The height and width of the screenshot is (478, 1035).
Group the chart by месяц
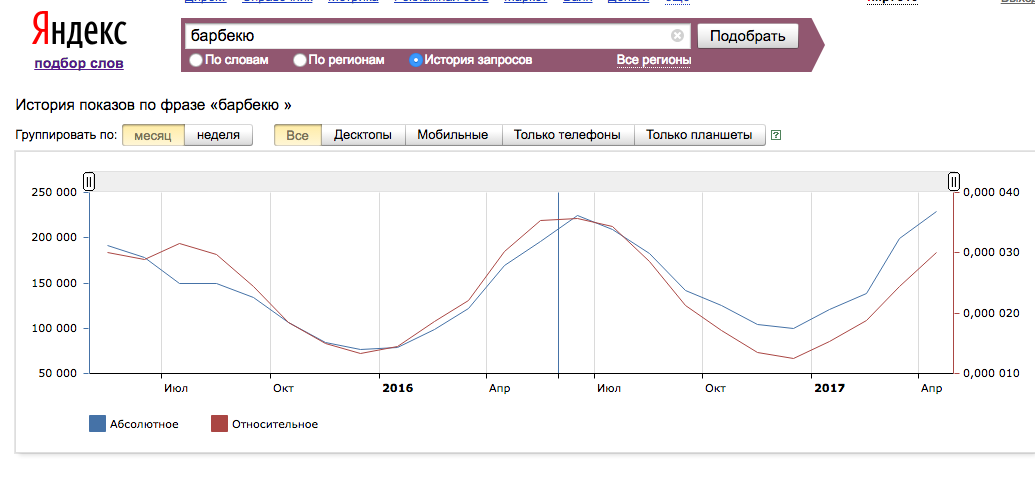153,135
